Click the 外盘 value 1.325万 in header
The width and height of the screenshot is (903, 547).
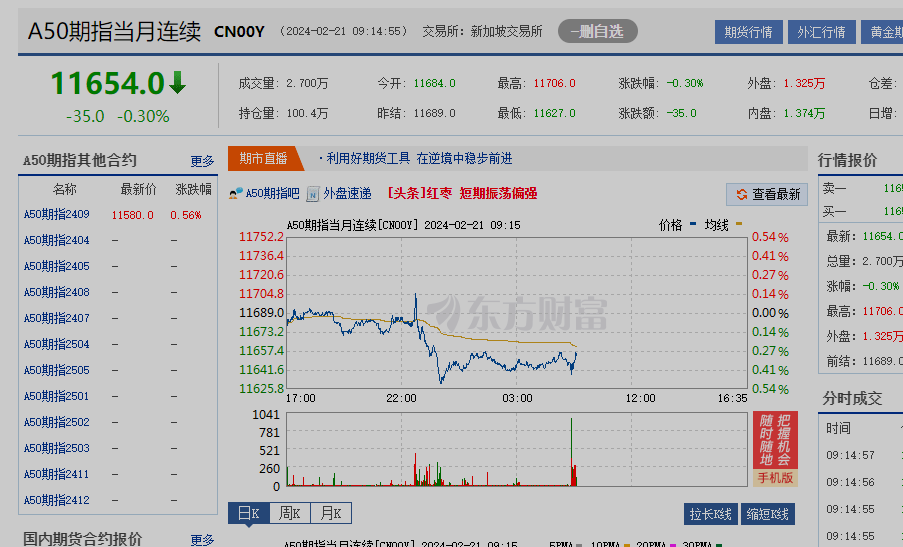click(x=804, y=83)
